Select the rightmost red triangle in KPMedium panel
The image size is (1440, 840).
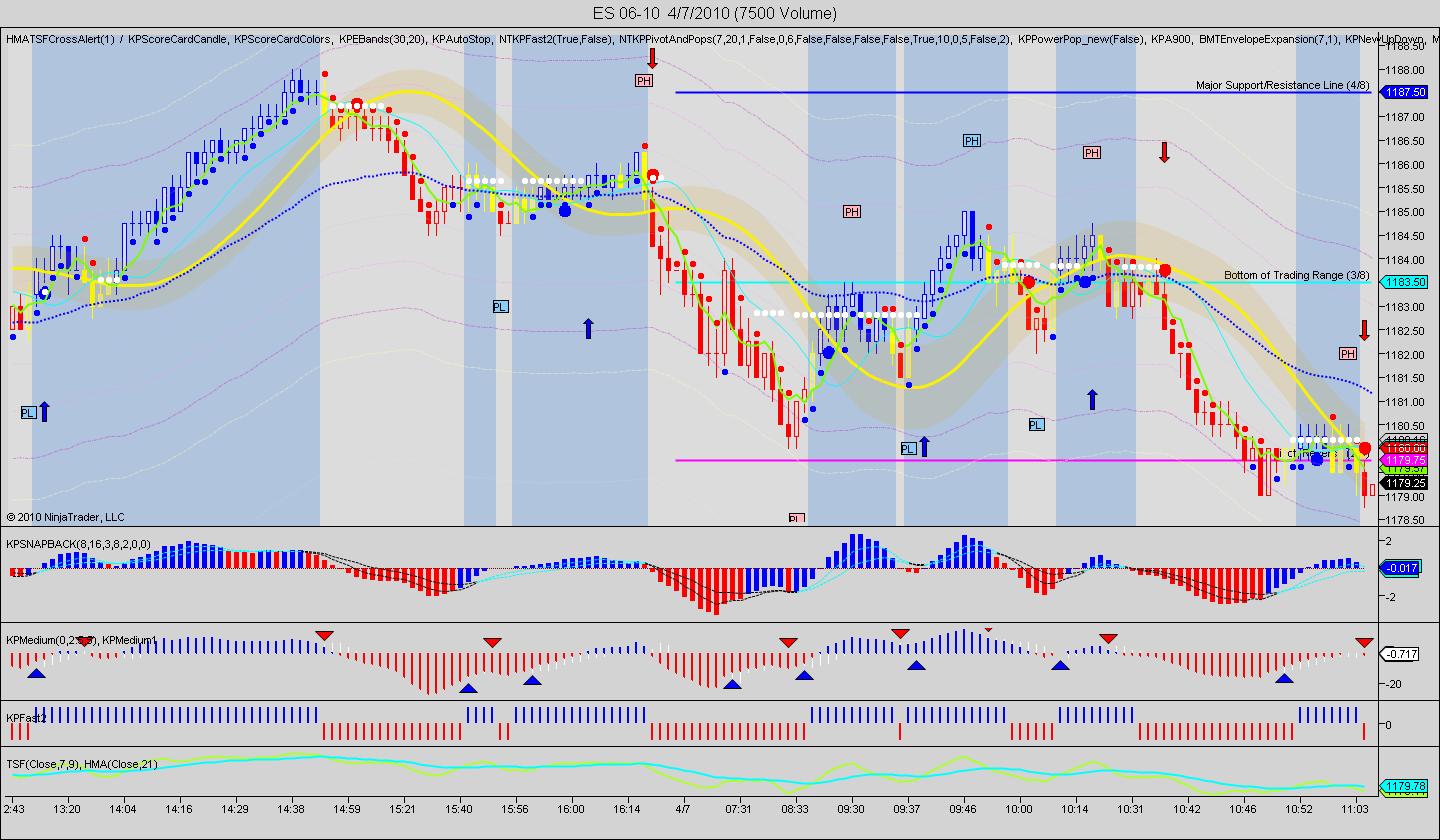(x=1364, y=641)
